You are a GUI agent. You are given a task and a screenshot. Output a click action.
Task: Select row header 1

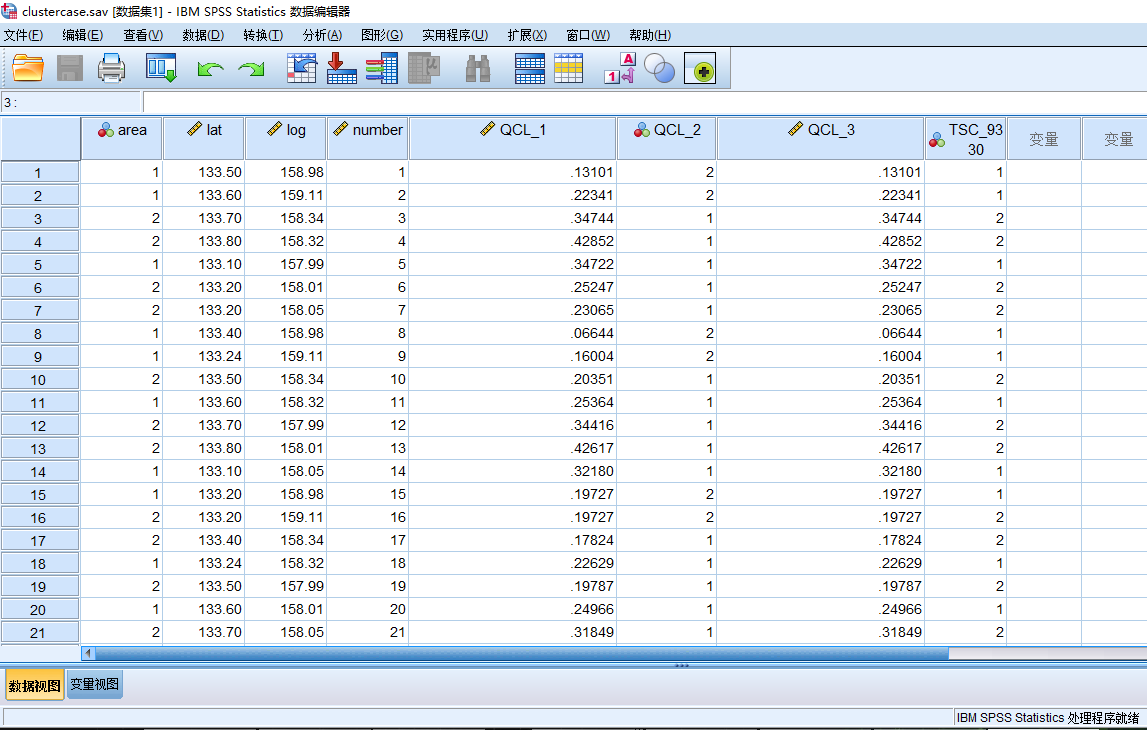[x=40, y=173]
